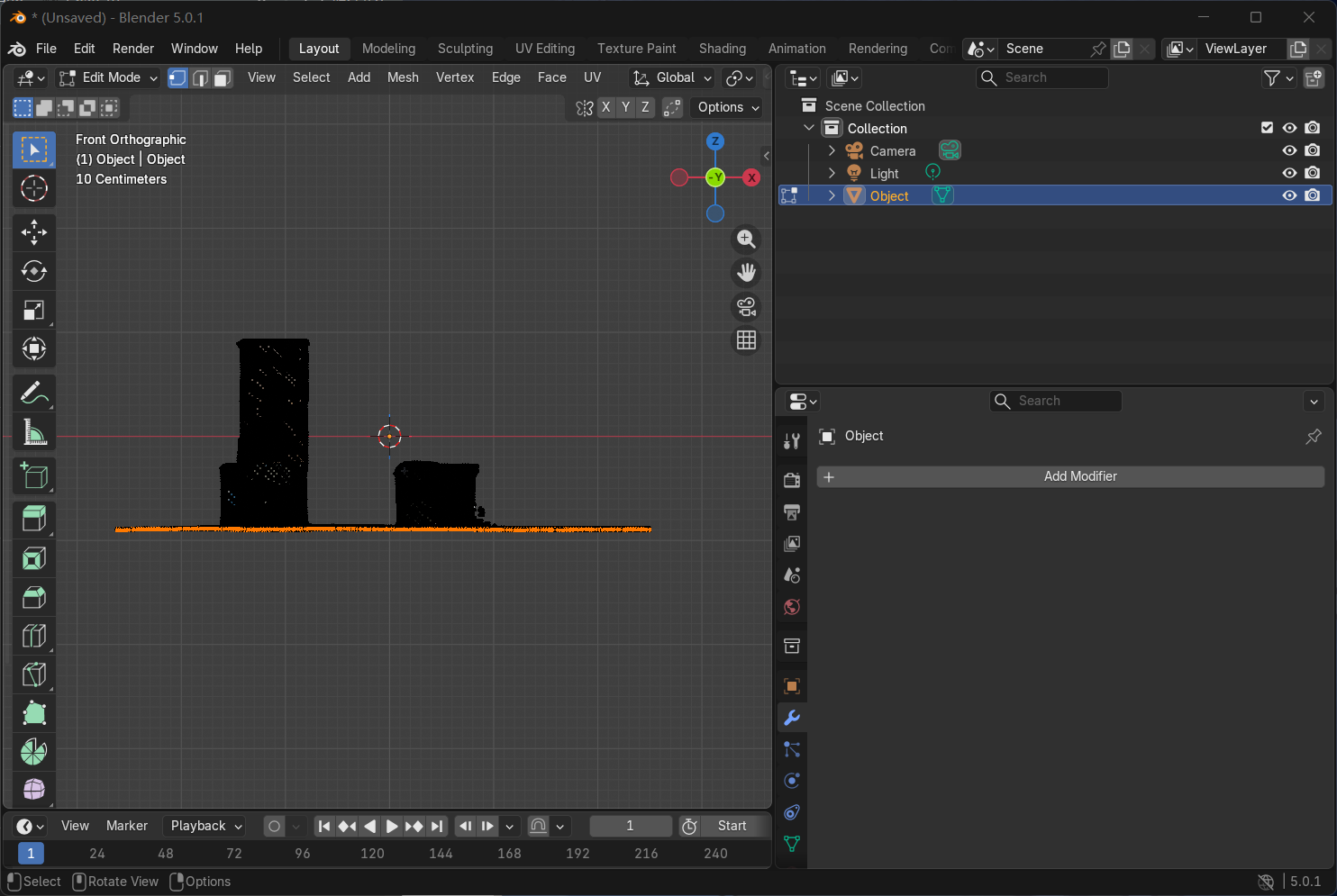Uncheck Collection exclude-from-view-layer checkbox

point(1267,128)
